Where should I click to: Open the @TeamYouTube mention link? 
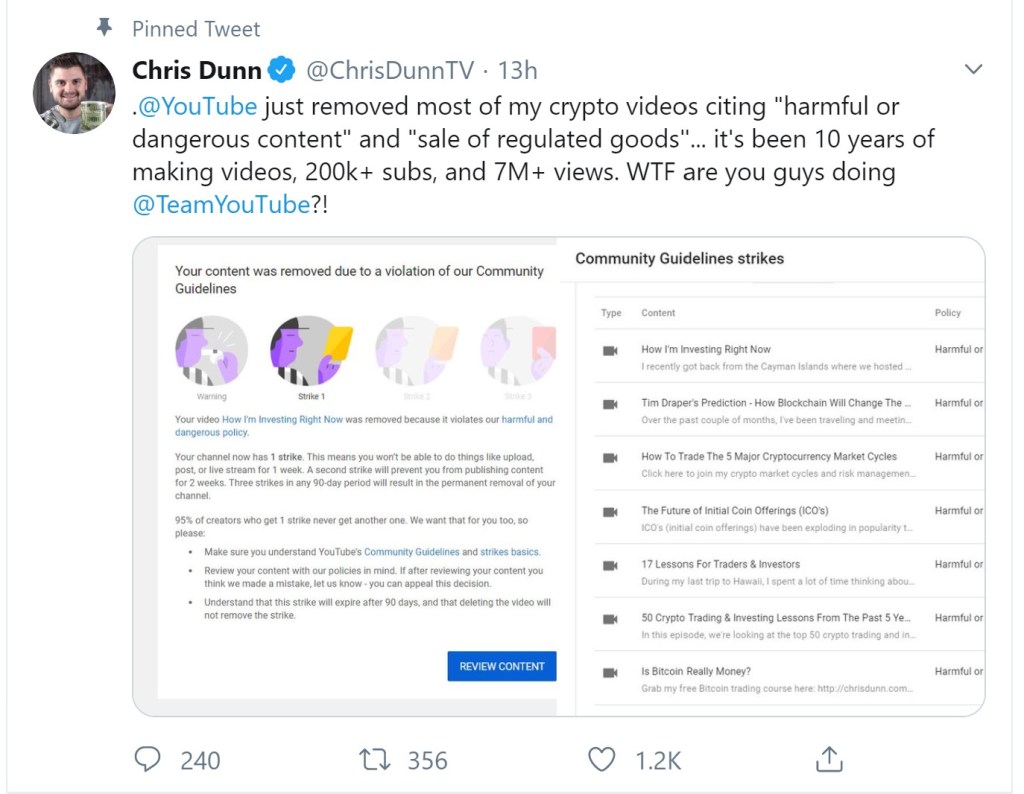point(221,205)
